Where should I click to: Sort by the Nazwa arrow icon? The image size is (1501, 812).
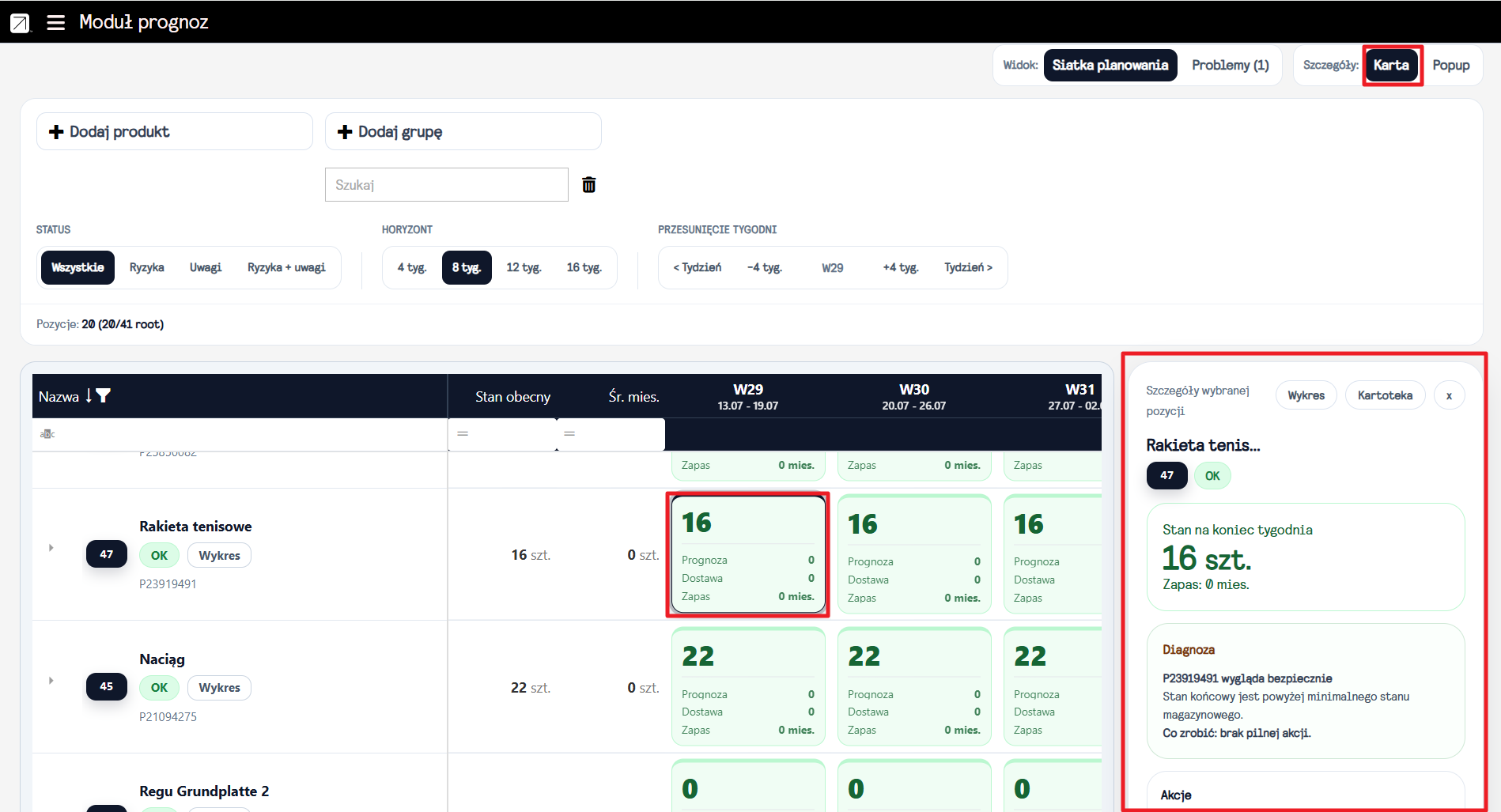coord(89,395)
